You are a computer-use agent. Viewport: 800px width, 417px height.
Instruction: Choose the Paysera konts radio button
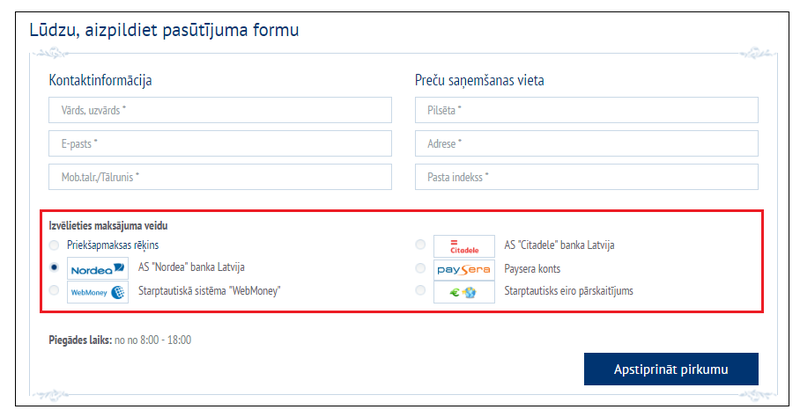click(421, 269)
